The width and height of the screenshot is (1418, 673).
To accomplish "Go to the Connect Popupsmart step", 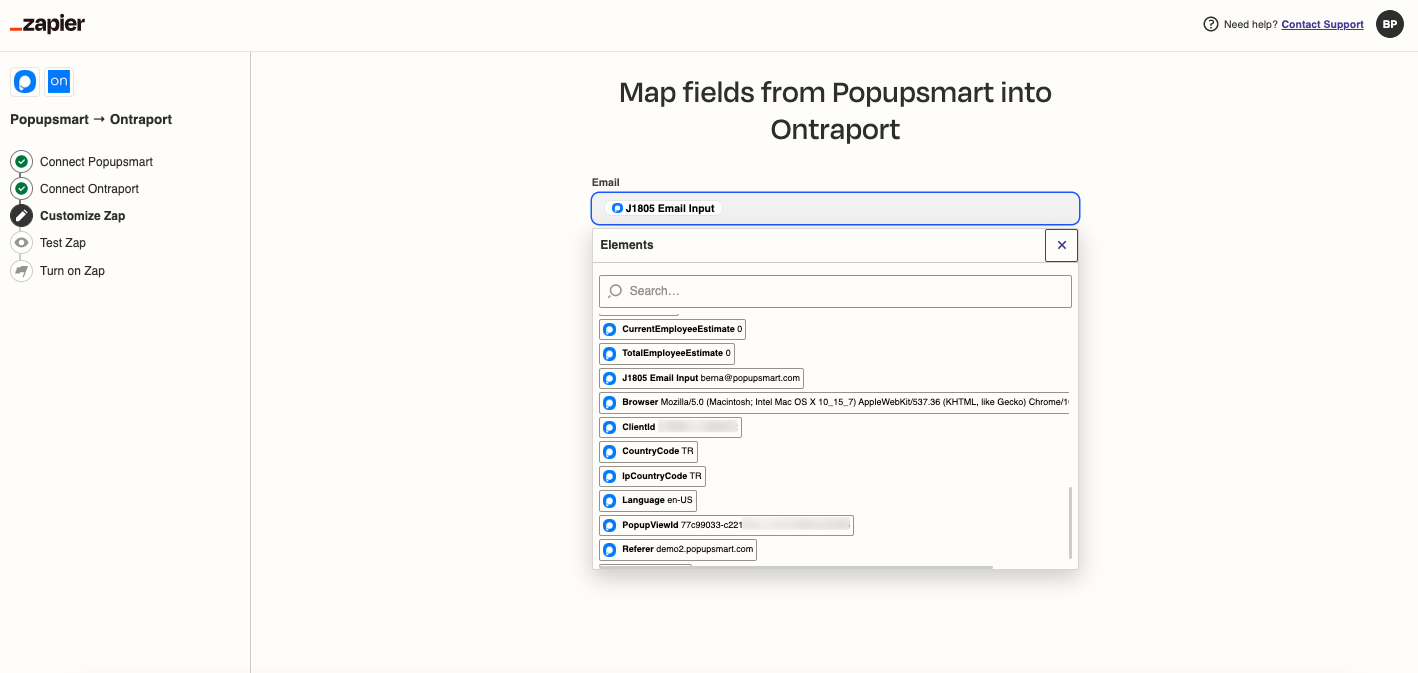I will [x=96, y=162].
